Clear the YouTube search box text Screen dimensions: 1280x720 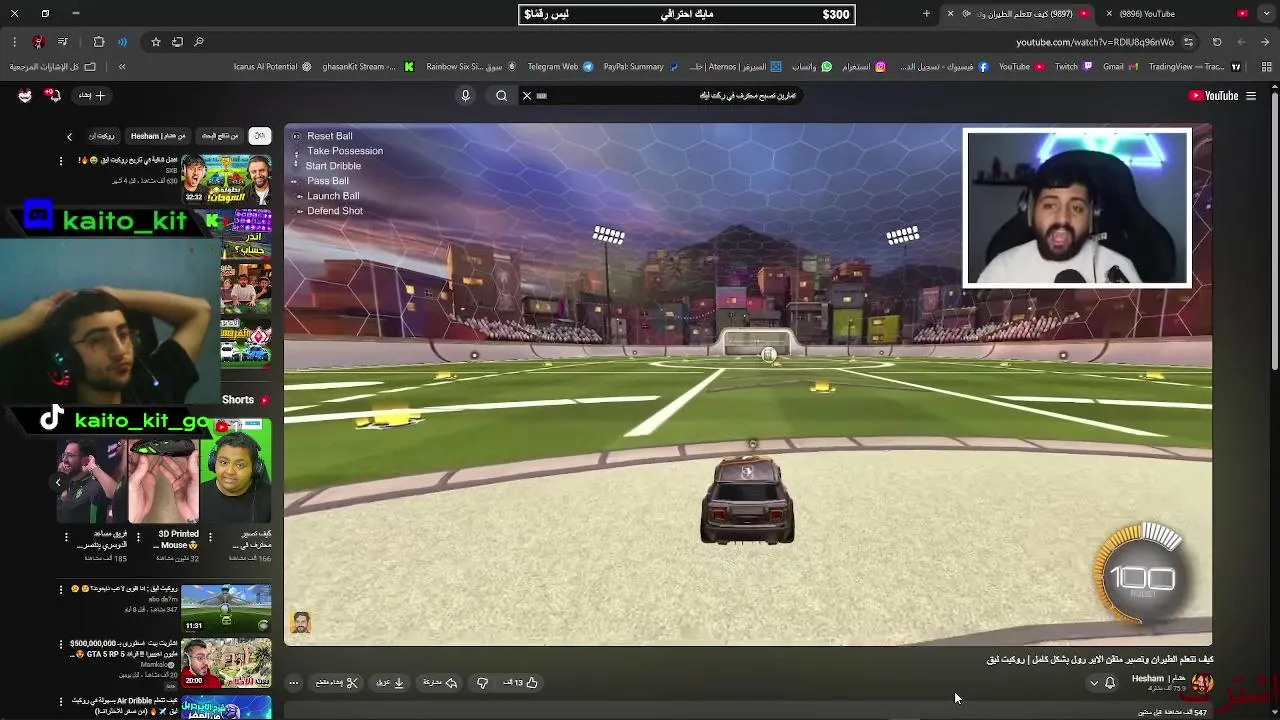(x=527, y=96)
